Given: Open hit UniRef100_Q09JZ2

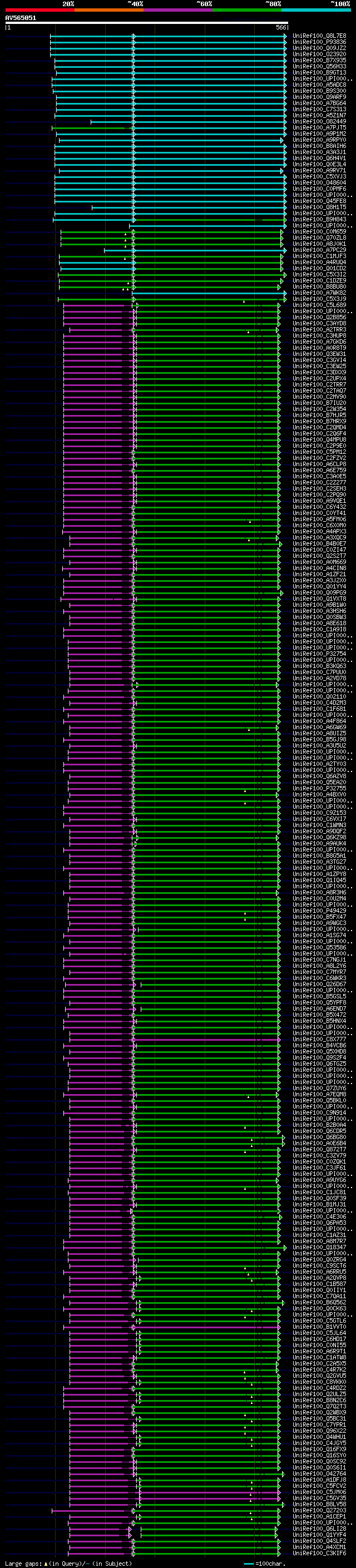Looking at the screenshot, I should pos(319,48).
